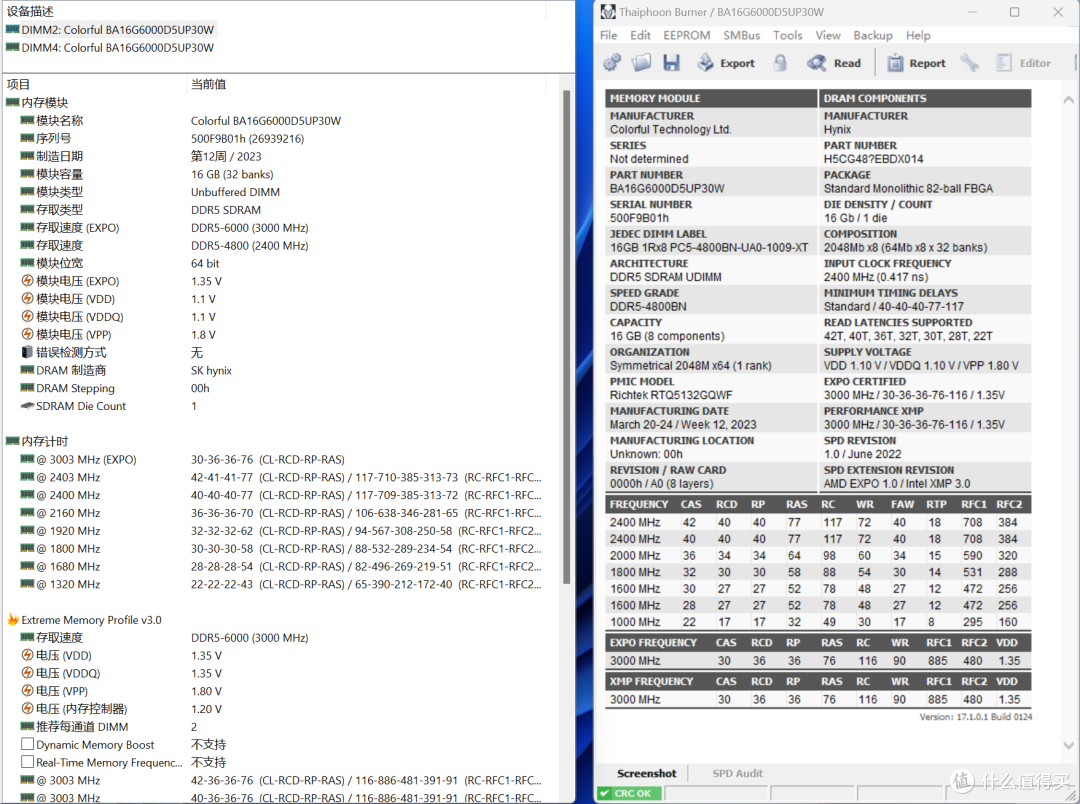Click the flame icon beside Extreme Memory Profile
1080x804 pixels.
pyautogui.click(x=13, y=619)
